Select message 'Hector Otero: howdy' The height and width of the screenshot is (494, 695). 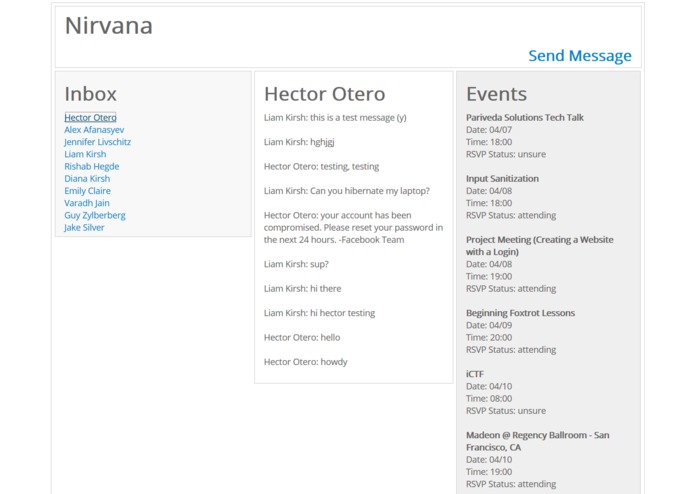click(x=306, y=362)
